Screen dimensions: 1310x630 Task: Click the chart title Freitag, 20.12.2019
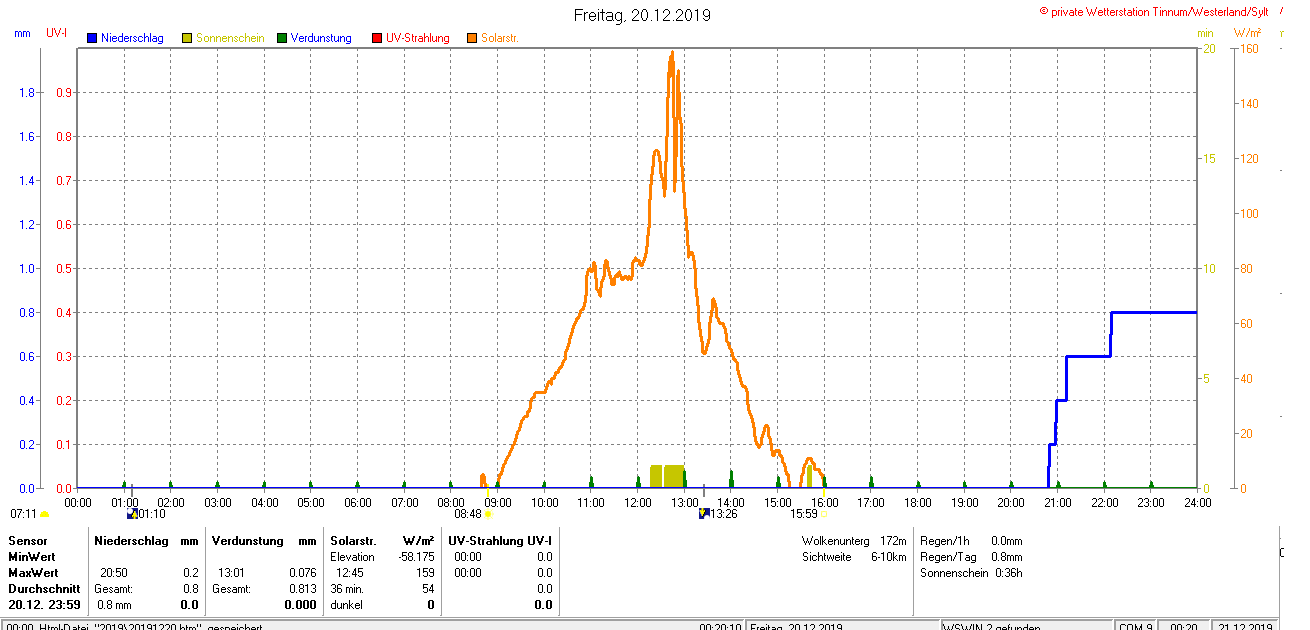[x=643, y=16]
